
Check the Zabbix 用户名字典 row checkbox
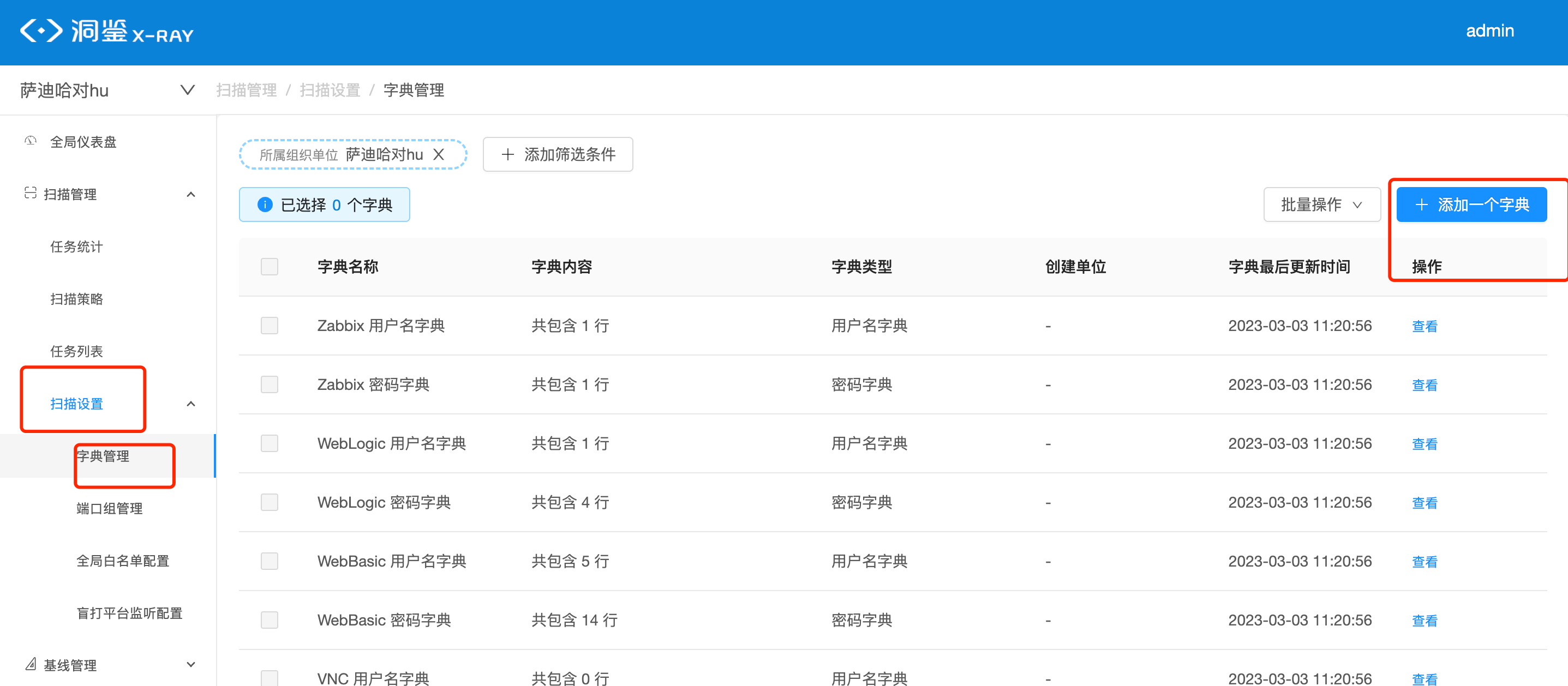pyautogui.click(x=269, y=326)
